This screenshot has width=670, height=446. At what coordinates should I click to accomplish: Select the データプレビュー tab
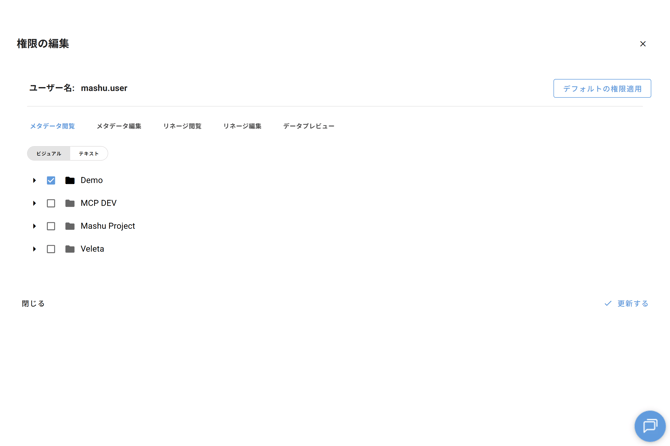(x=308, y=127)
